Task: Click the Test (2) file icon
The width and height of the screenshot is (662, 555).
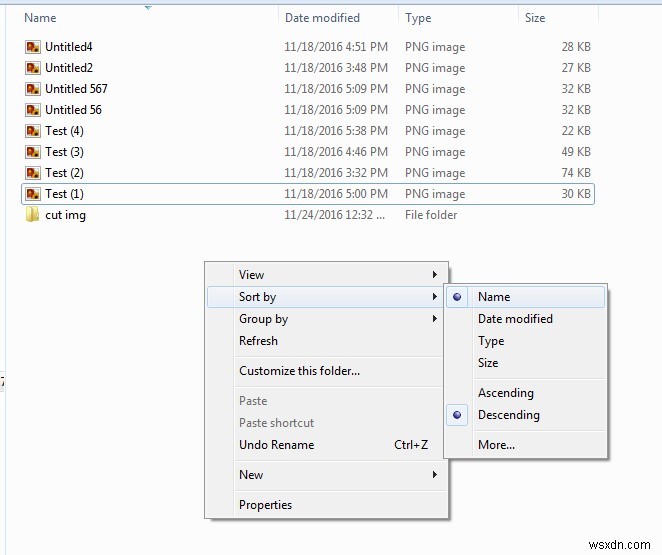Action: tap(33, 173)
